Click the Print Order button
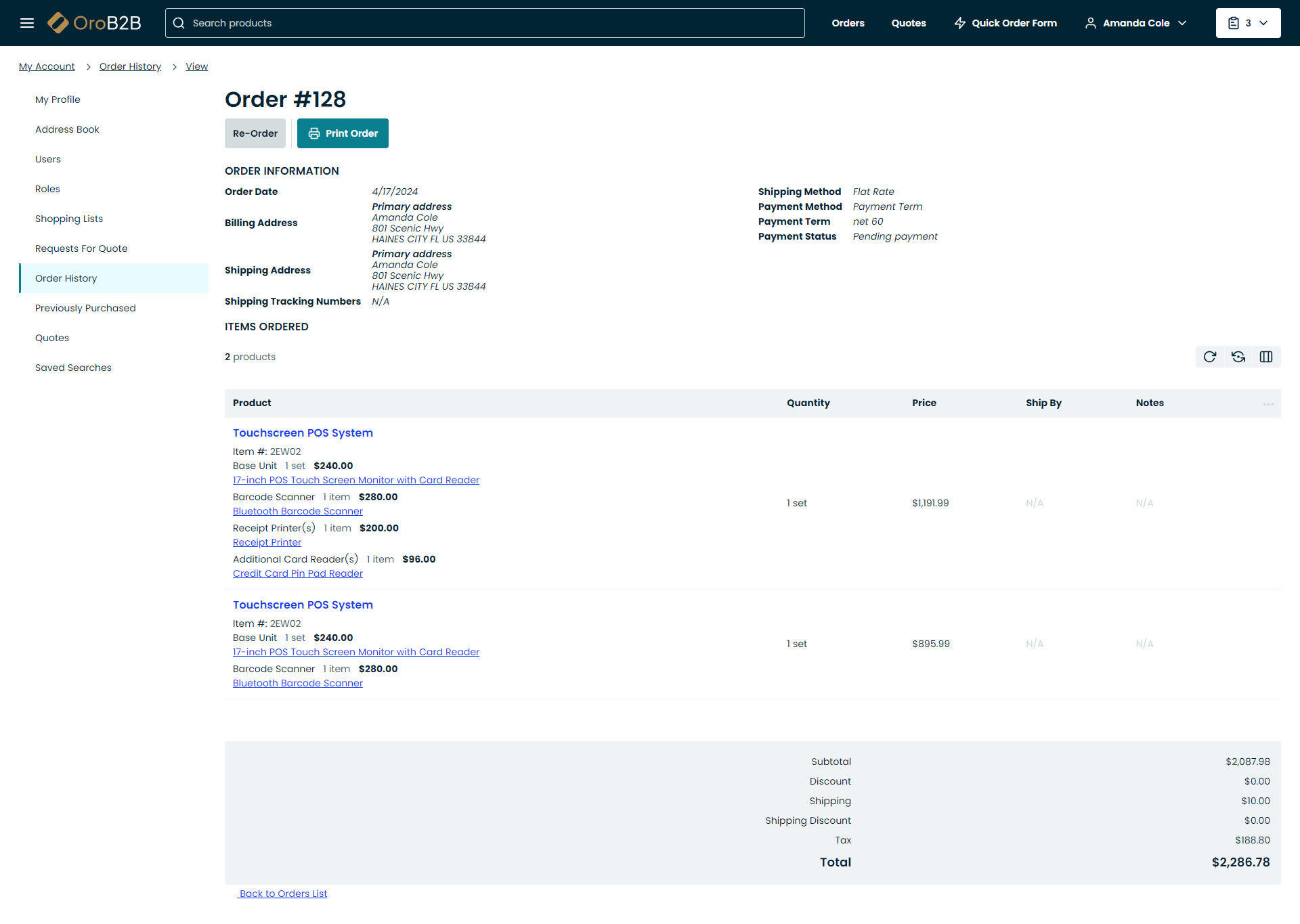The height and width of the screenshot is (924, 1300). [343, 133]
